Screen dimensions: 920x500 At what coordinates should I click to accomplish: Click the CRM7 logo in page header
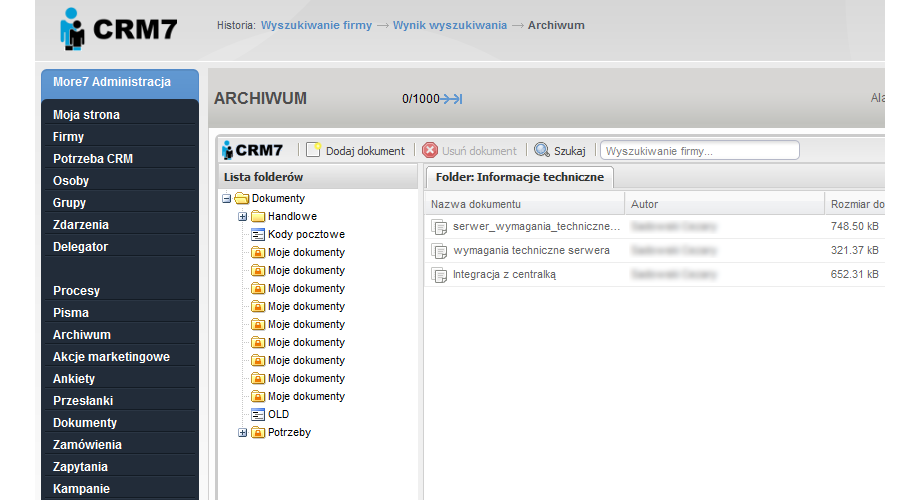point(118,28)
